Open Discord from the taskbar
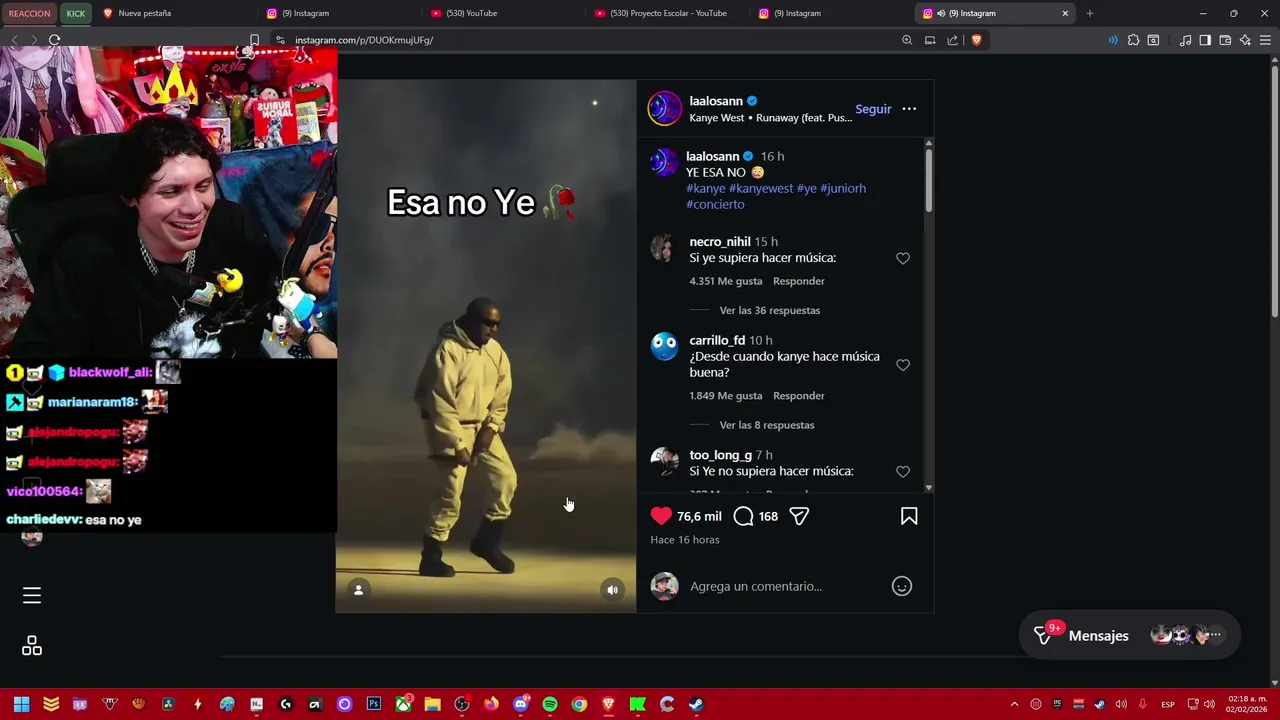 (520, 704)
